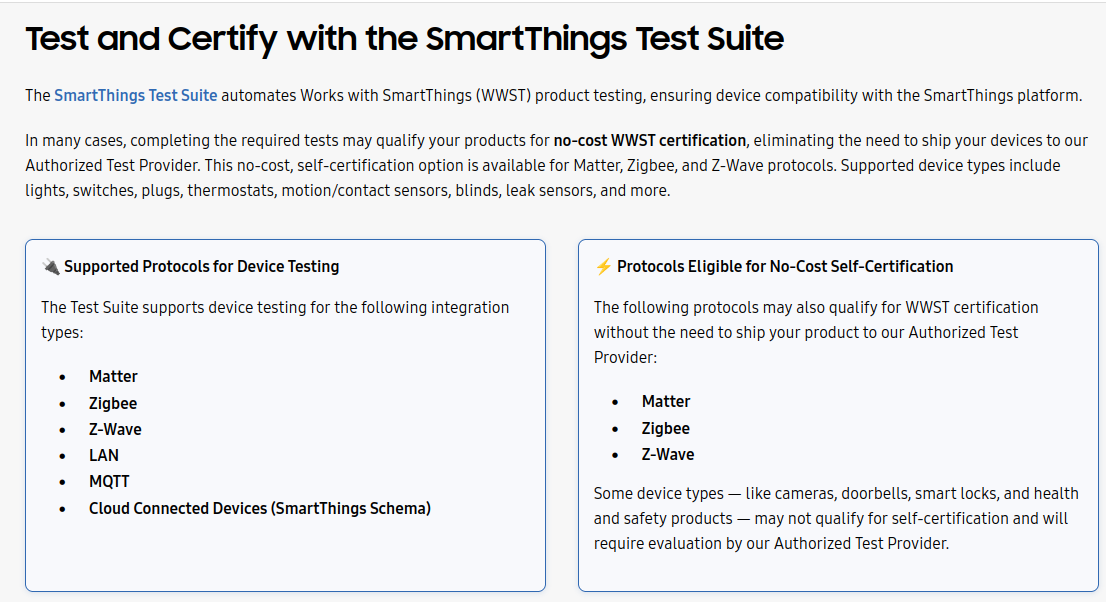Viewport: 1106px width, 602px height.
Task: Click Zigbee in the self-certification list
Action: [666, 428]
